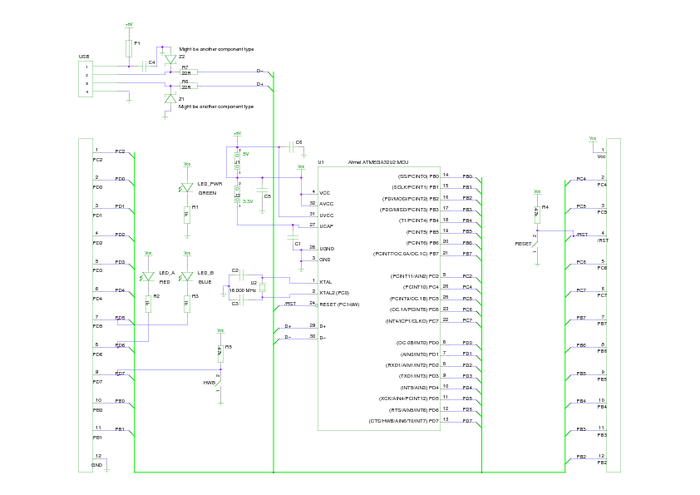700x495 pixels.
Task: Select the red LED_A symbol
Action: coord(147,277)
